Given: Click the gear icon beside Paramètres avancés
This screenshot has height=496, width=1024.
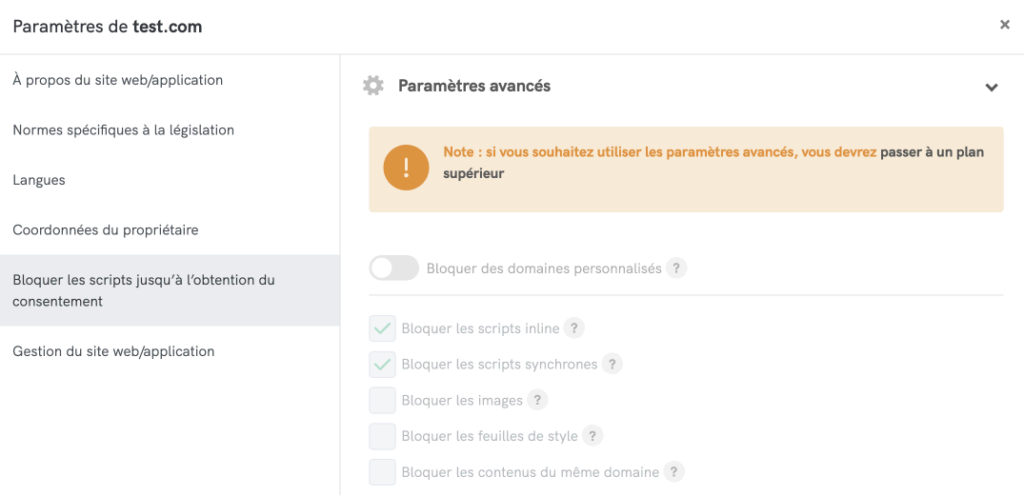Looking at the screenshot, I should point(373,86).
